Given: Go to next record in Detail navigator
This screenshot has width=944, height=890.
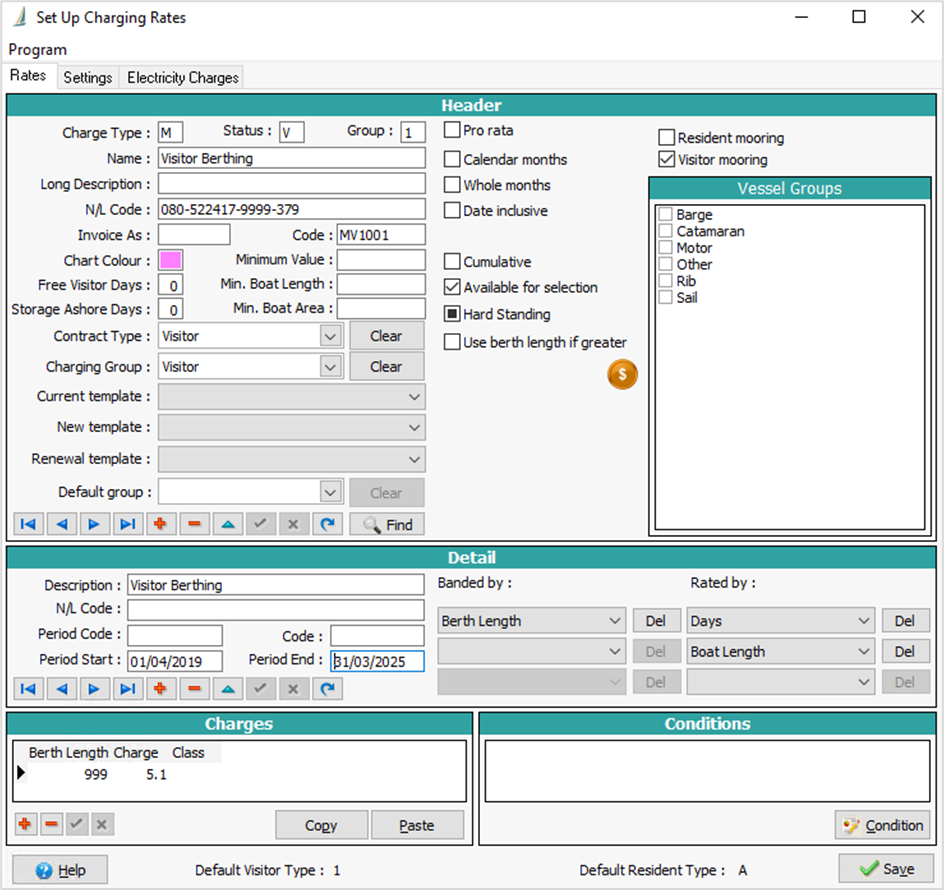Looking at the screenshot, I should click(94, 688).
